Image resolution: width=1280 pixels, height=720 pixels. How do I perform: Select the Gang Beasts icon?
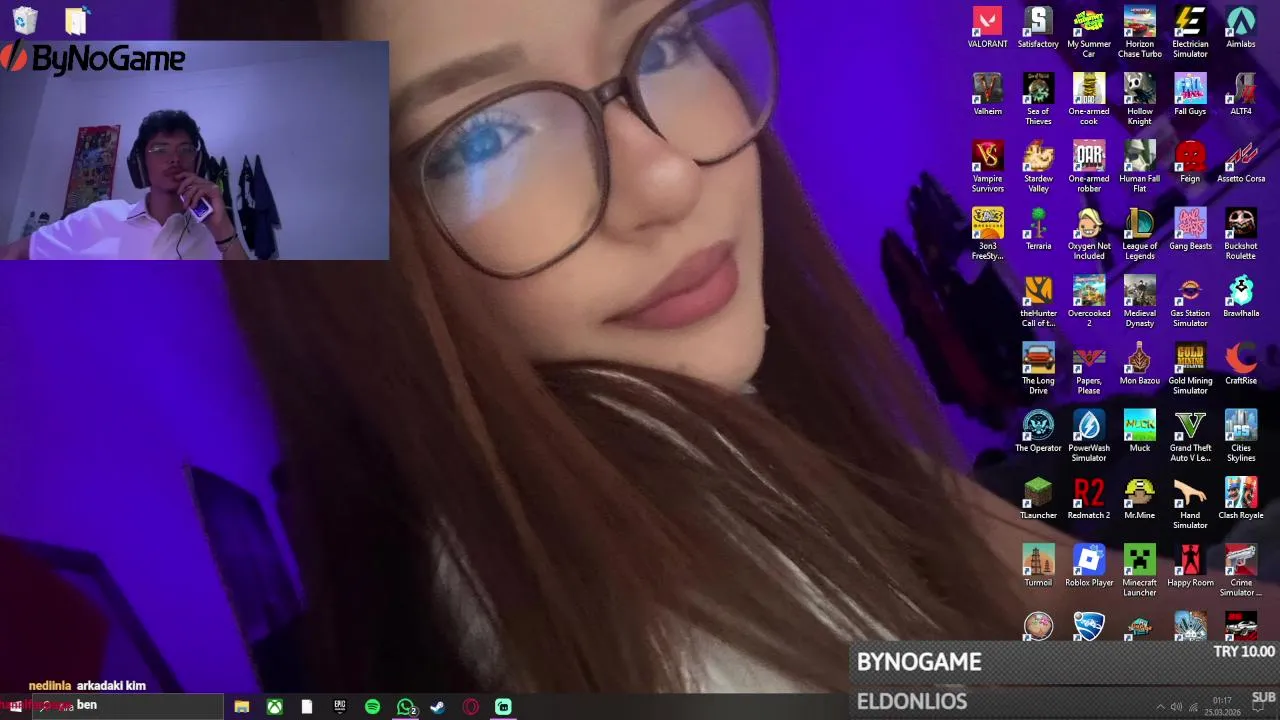[1190, 228]
